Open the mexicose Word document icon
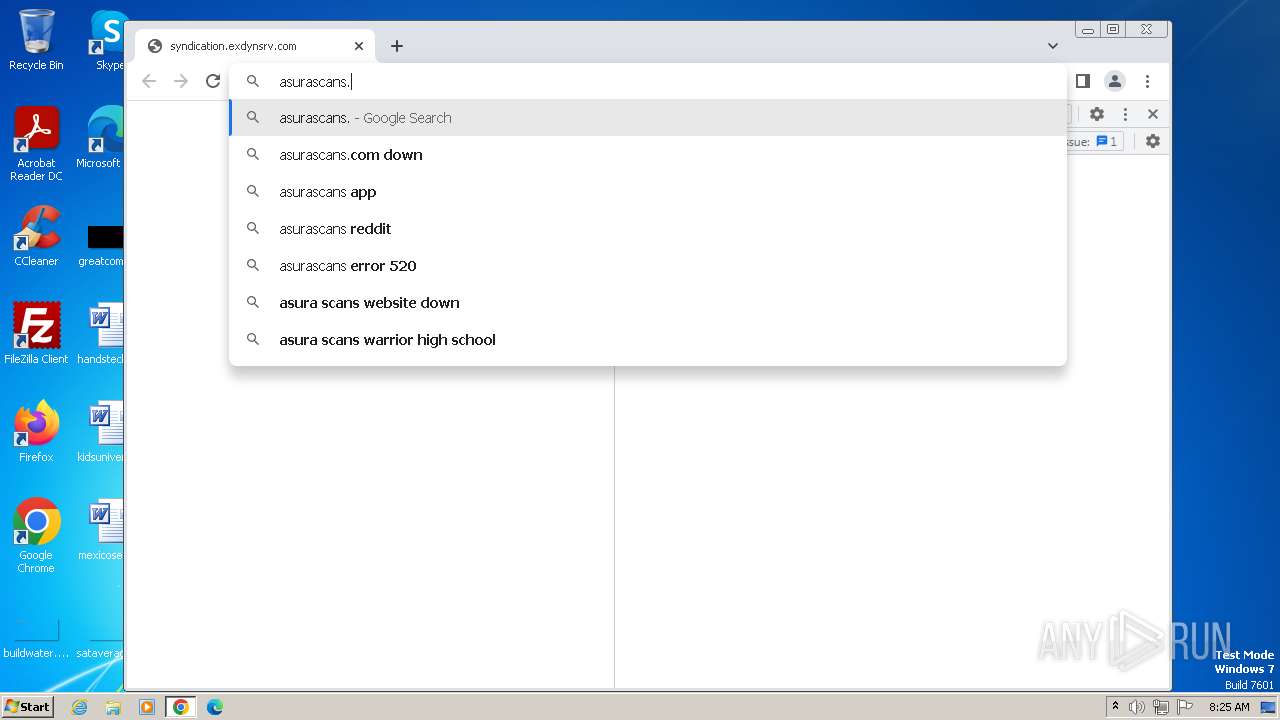 point(102,529)
